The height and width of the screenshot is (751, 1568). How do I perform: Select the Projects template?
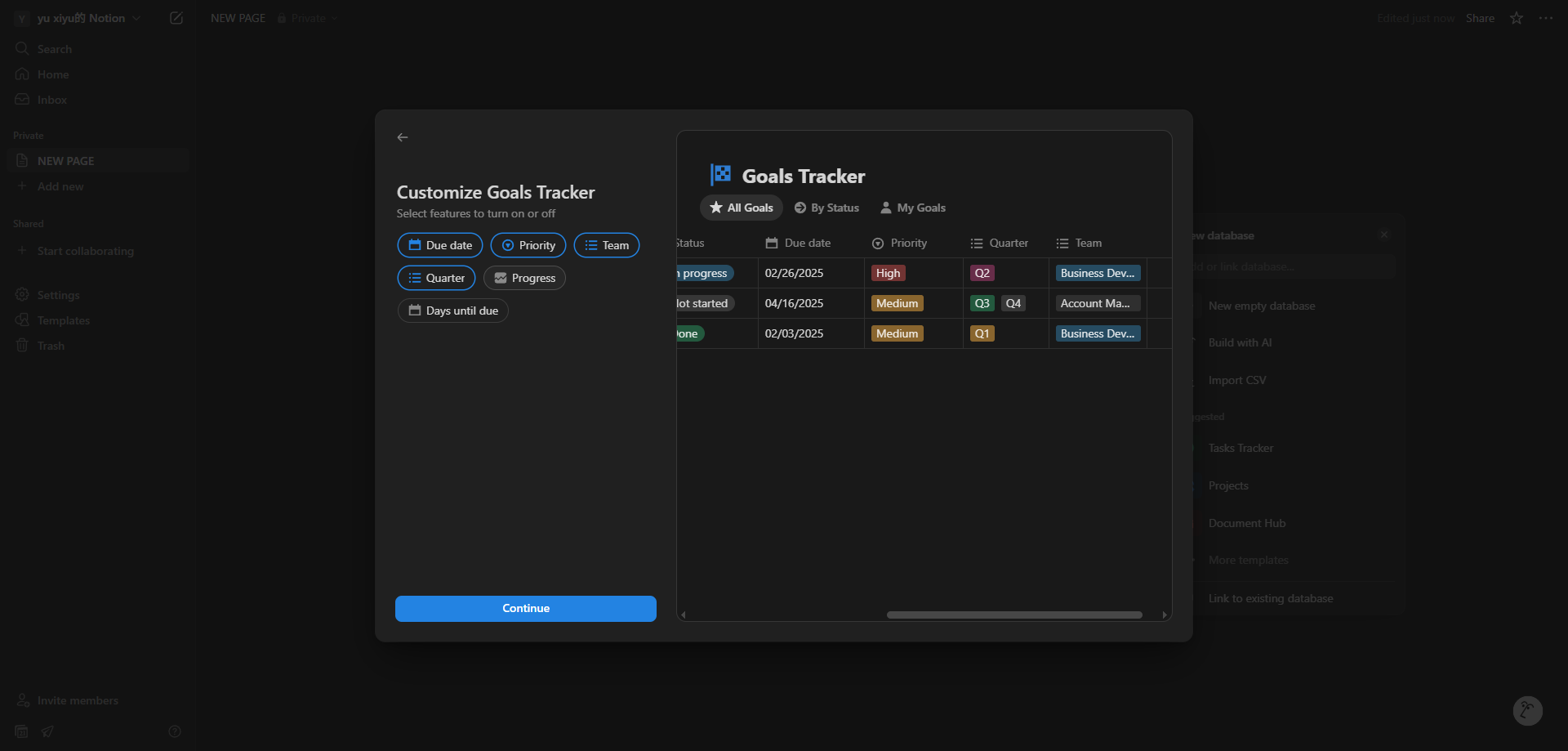click(x=1228, y=485)
